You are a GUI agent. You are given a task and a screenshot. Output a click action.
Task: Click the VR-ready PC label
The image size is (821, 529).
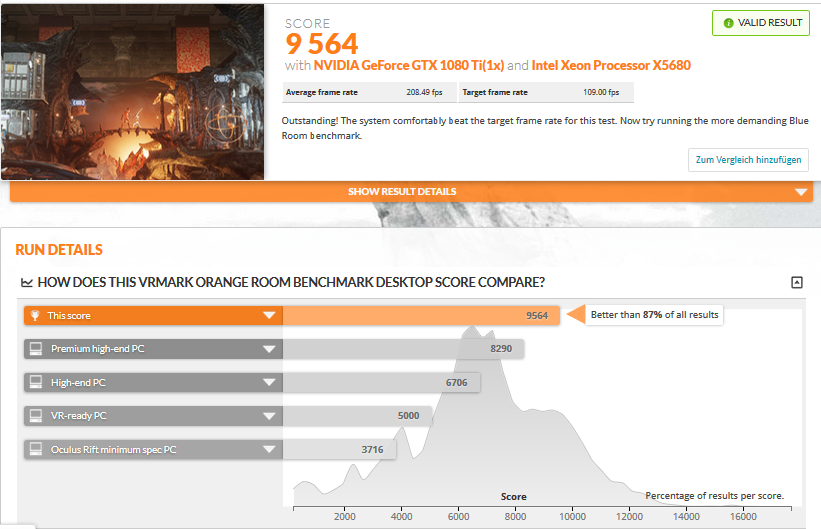pyautogui.click(x=79, y=416)
